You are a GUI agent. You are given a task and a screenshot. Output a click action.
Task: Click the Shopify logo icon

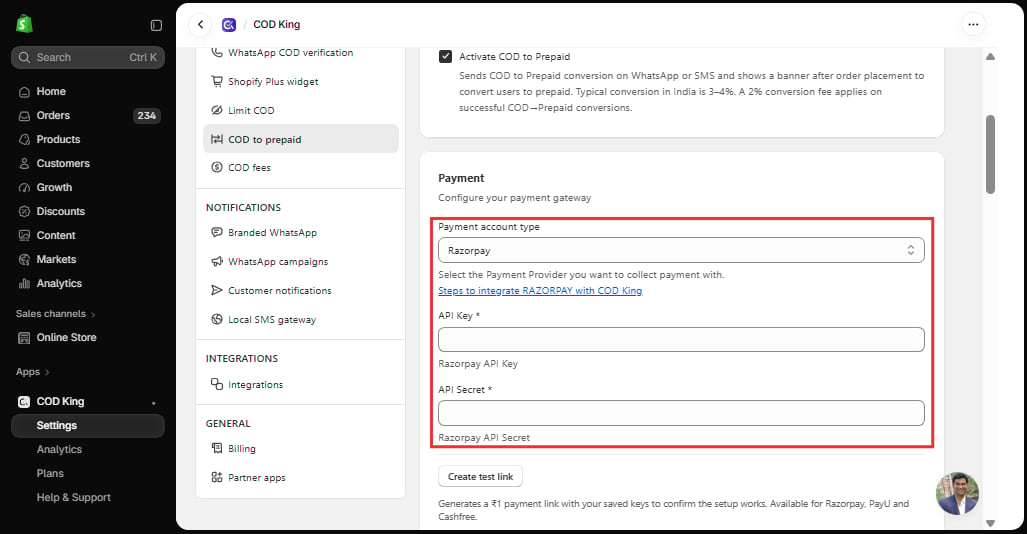coord(24,24)
